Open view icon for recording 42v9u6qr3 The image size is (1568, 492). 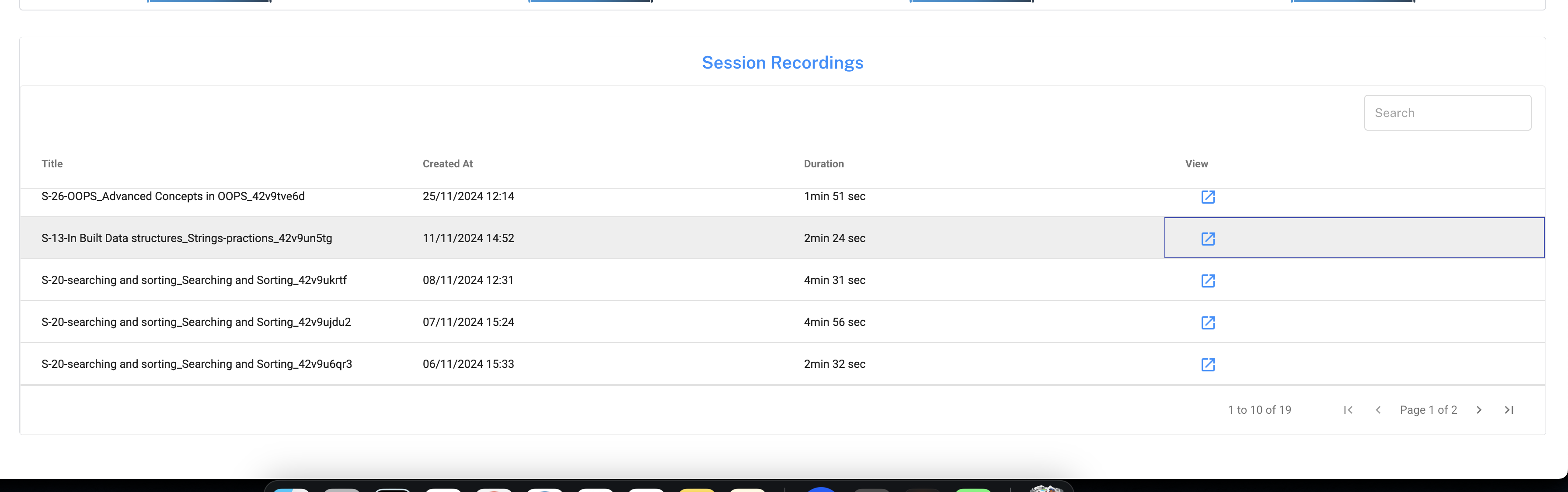(x=1208, y=365)
